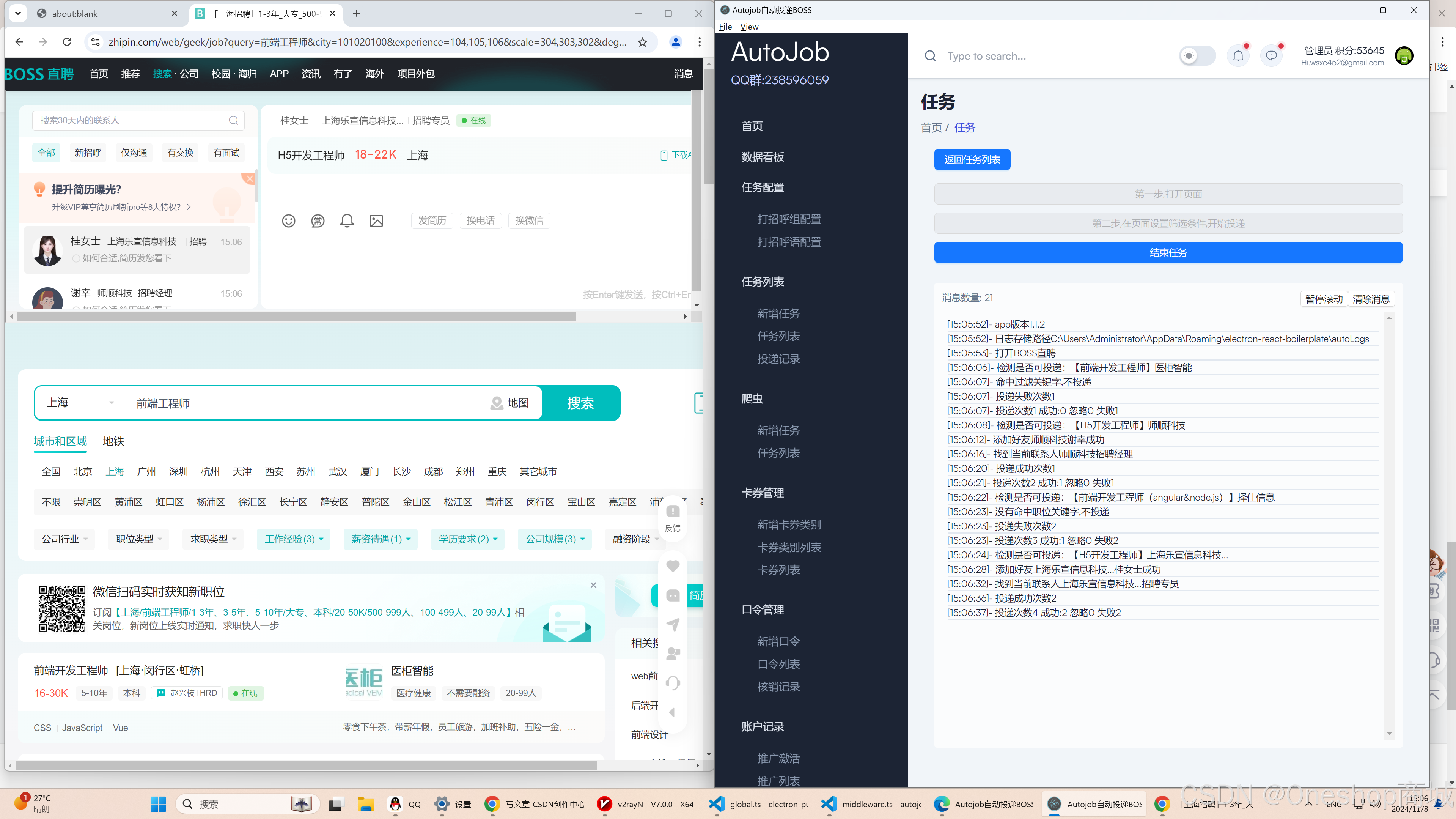
Task: Open the AutoJob chat messages icon
Action: pyautogui.click(x=1271, y=56)
